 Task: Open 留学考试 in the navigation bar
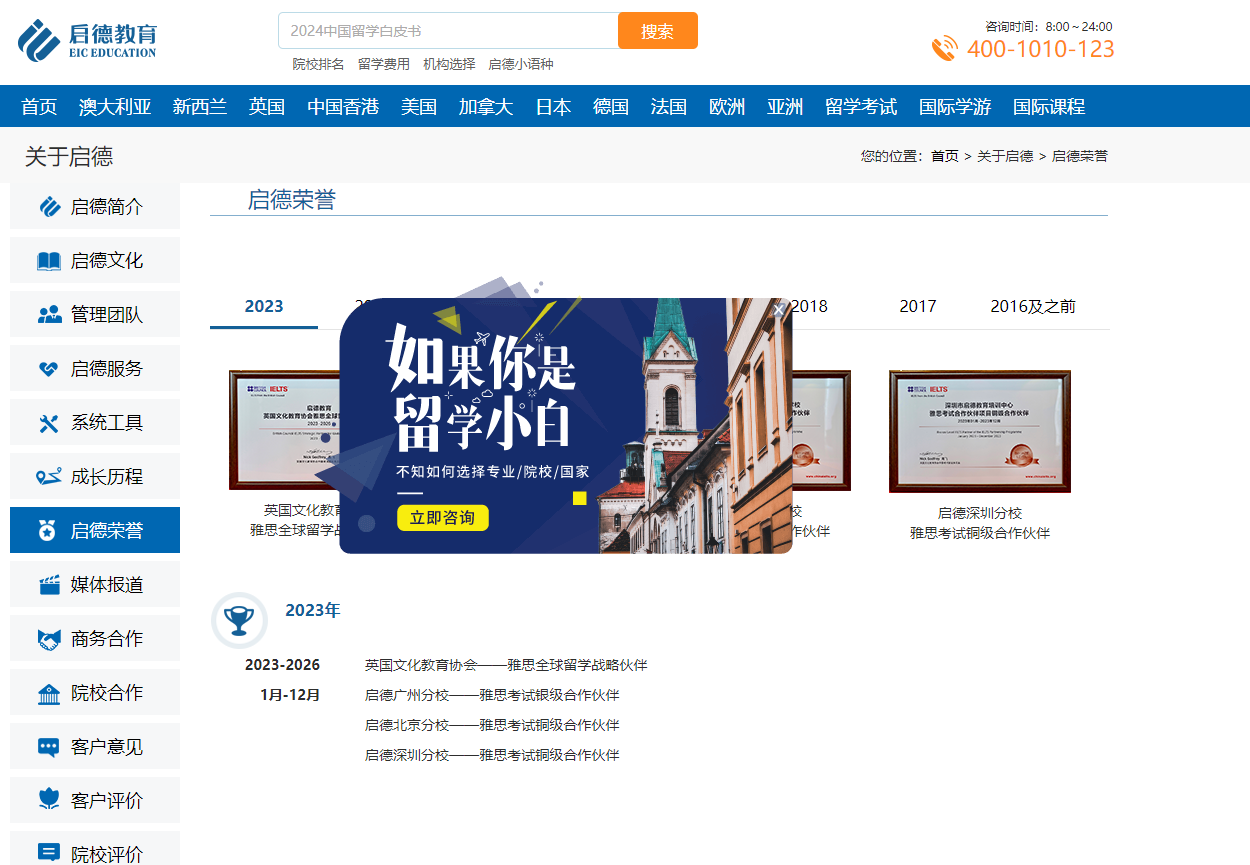(x=860, y=107)
